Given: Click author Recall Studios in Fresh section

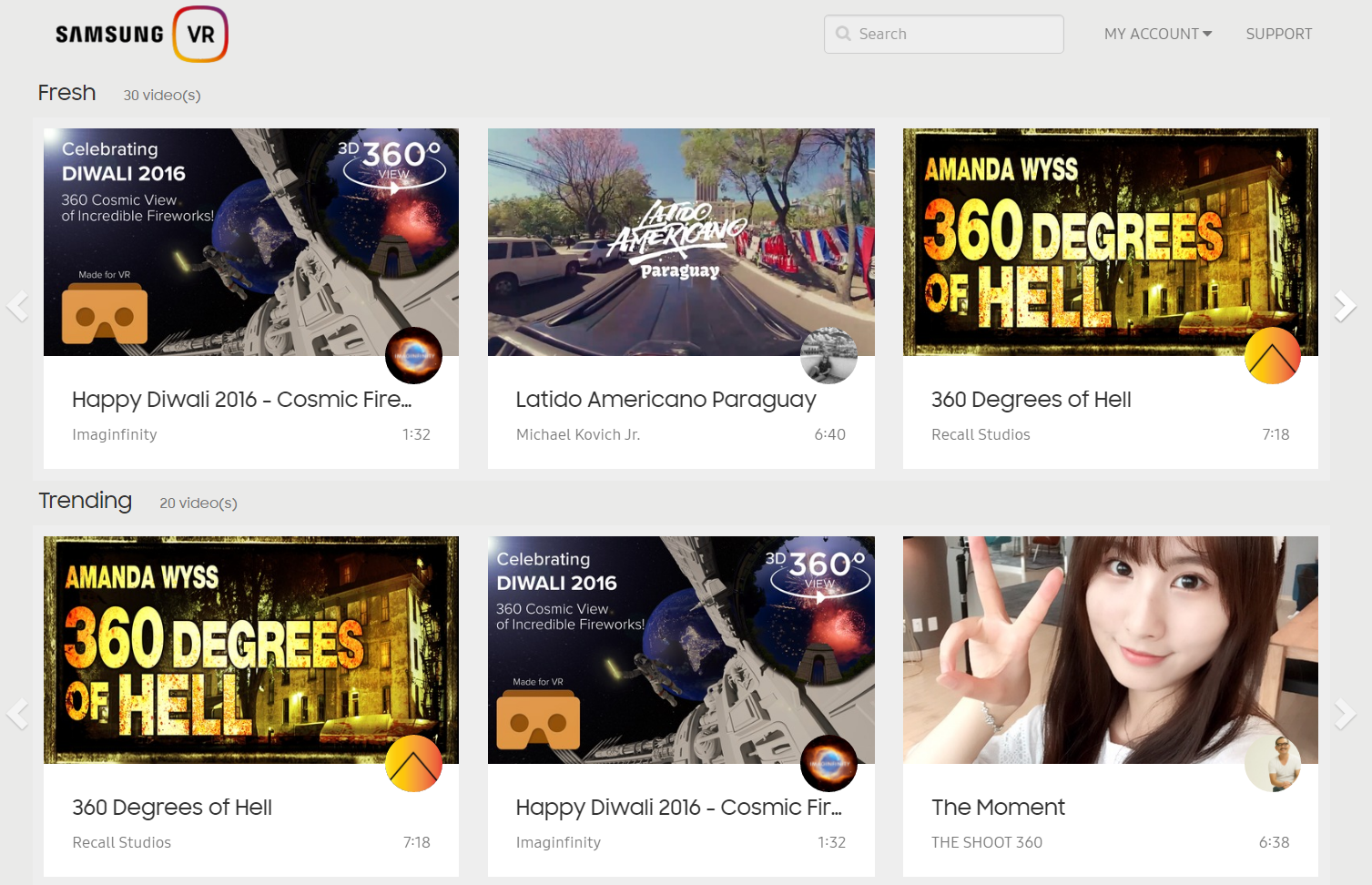Looking at the screenshot, I should 981,434.
